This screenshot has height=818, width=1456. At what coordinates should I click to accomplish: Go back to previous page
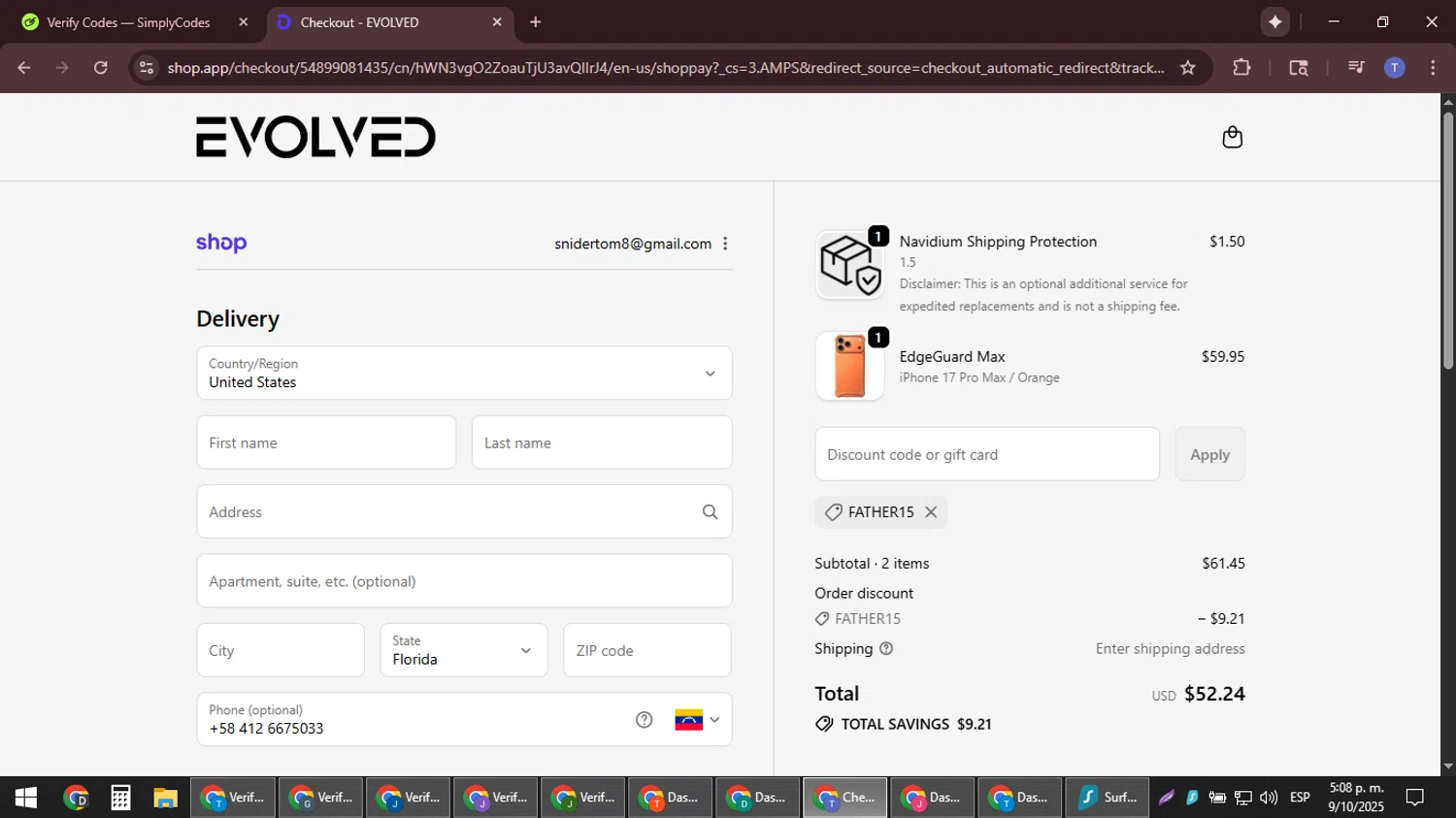[x=24, y=67]
